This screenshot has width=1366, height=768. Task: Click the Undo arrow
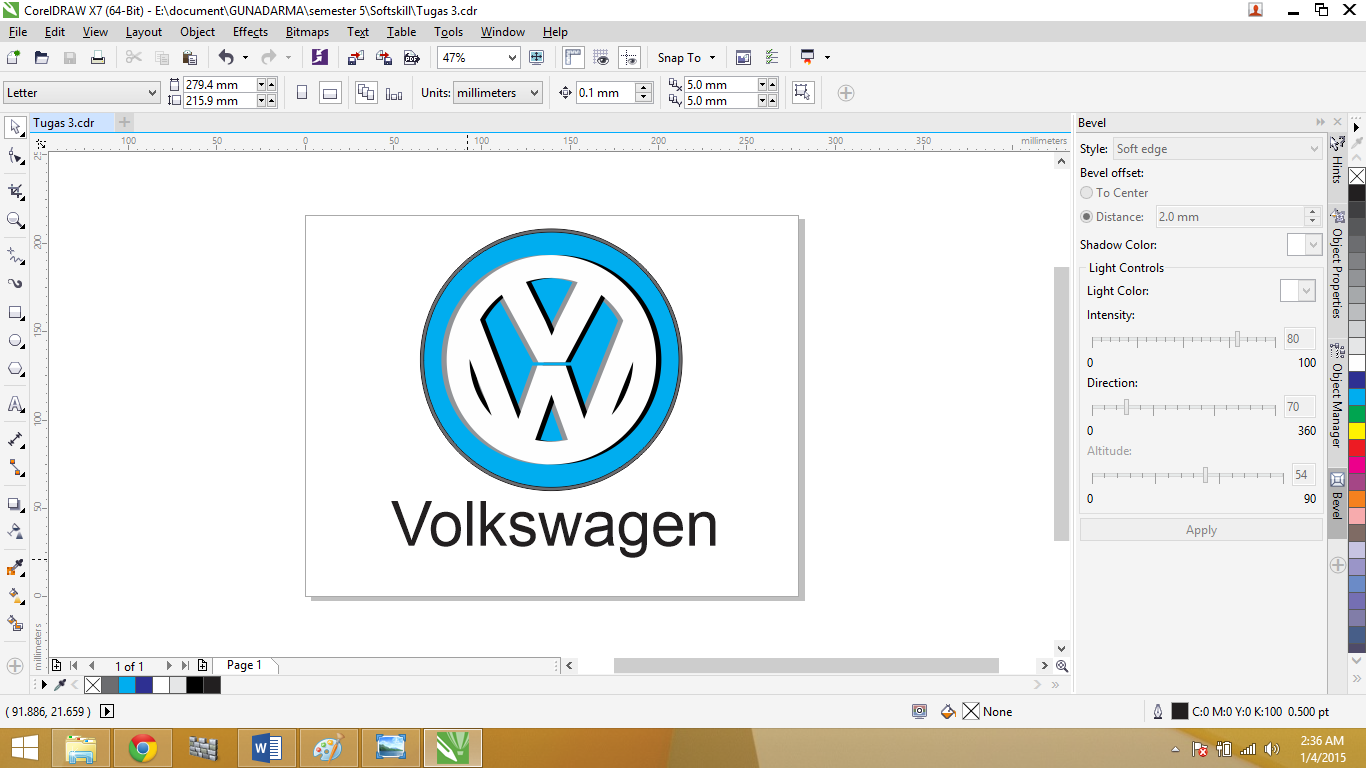click(x=226, y=58)
